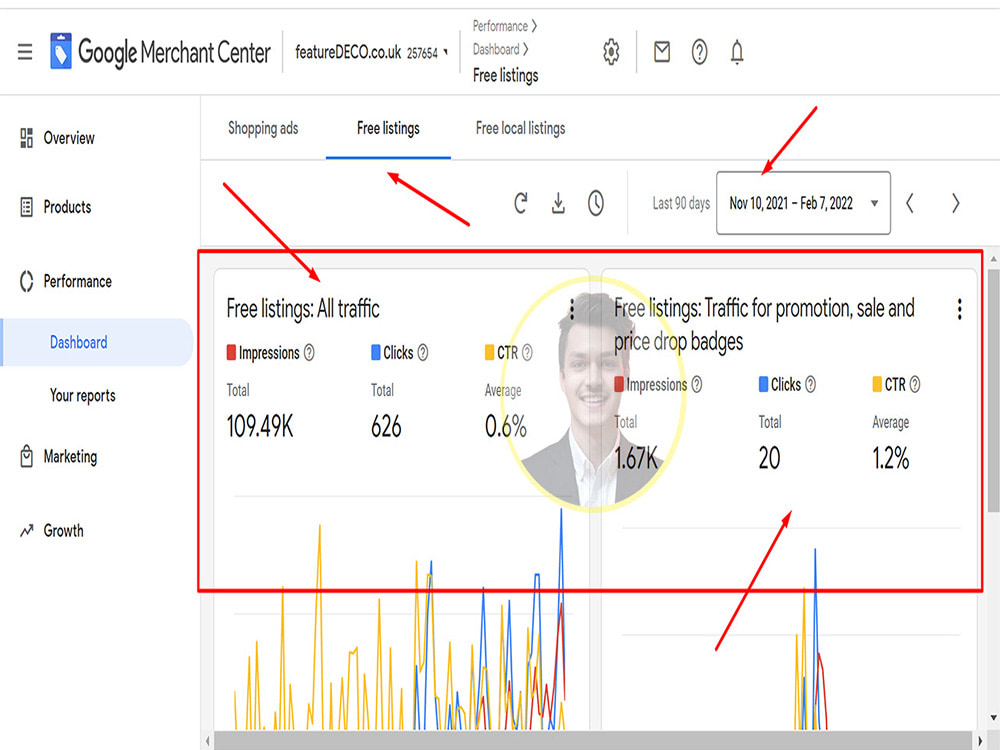
Task: Click the vertical scrollbar thumb
Action: click(x=993, y=390)
